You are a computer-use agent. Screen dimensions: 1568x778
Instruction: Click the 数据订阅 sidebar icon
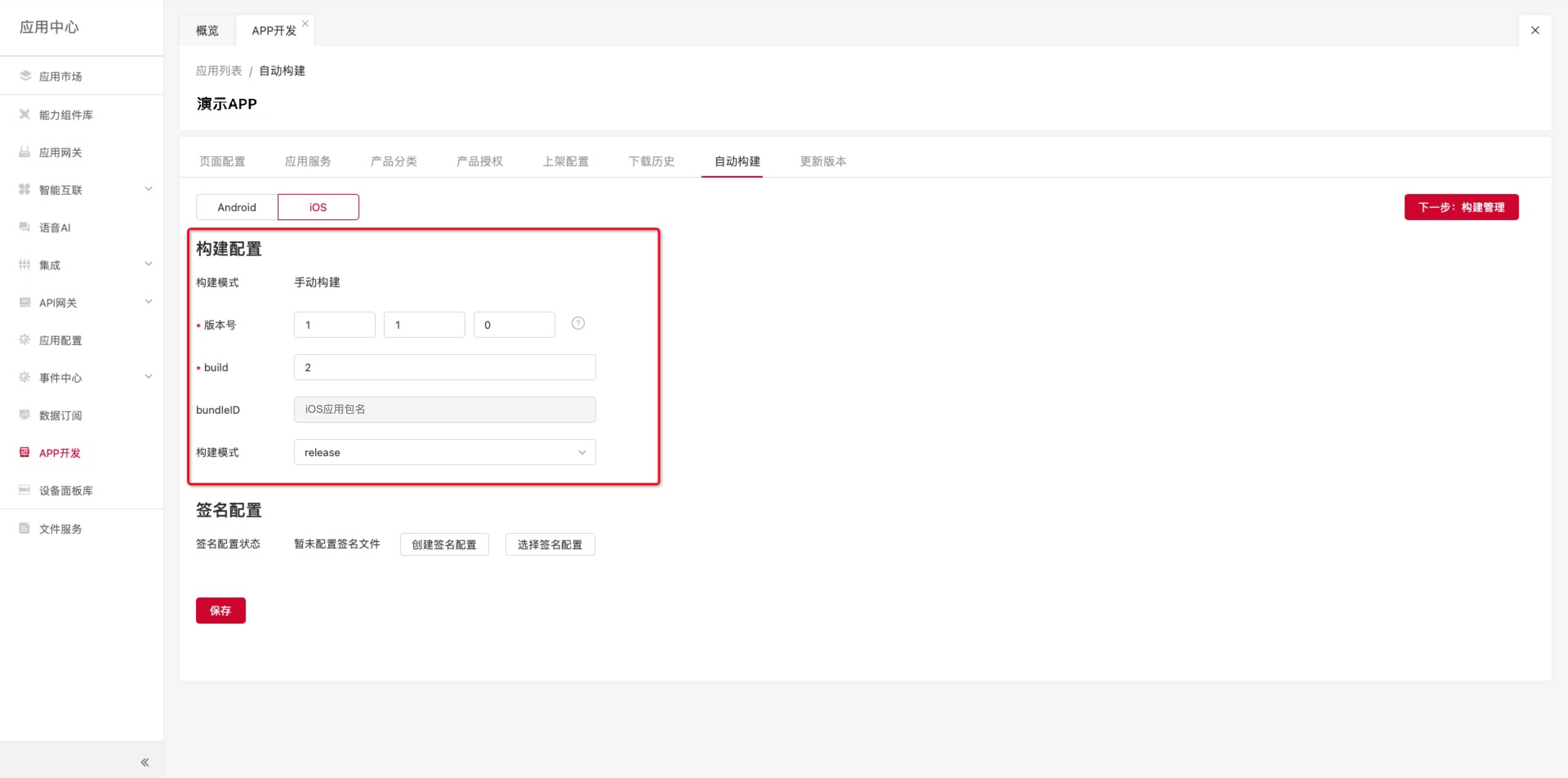point(24,415)
